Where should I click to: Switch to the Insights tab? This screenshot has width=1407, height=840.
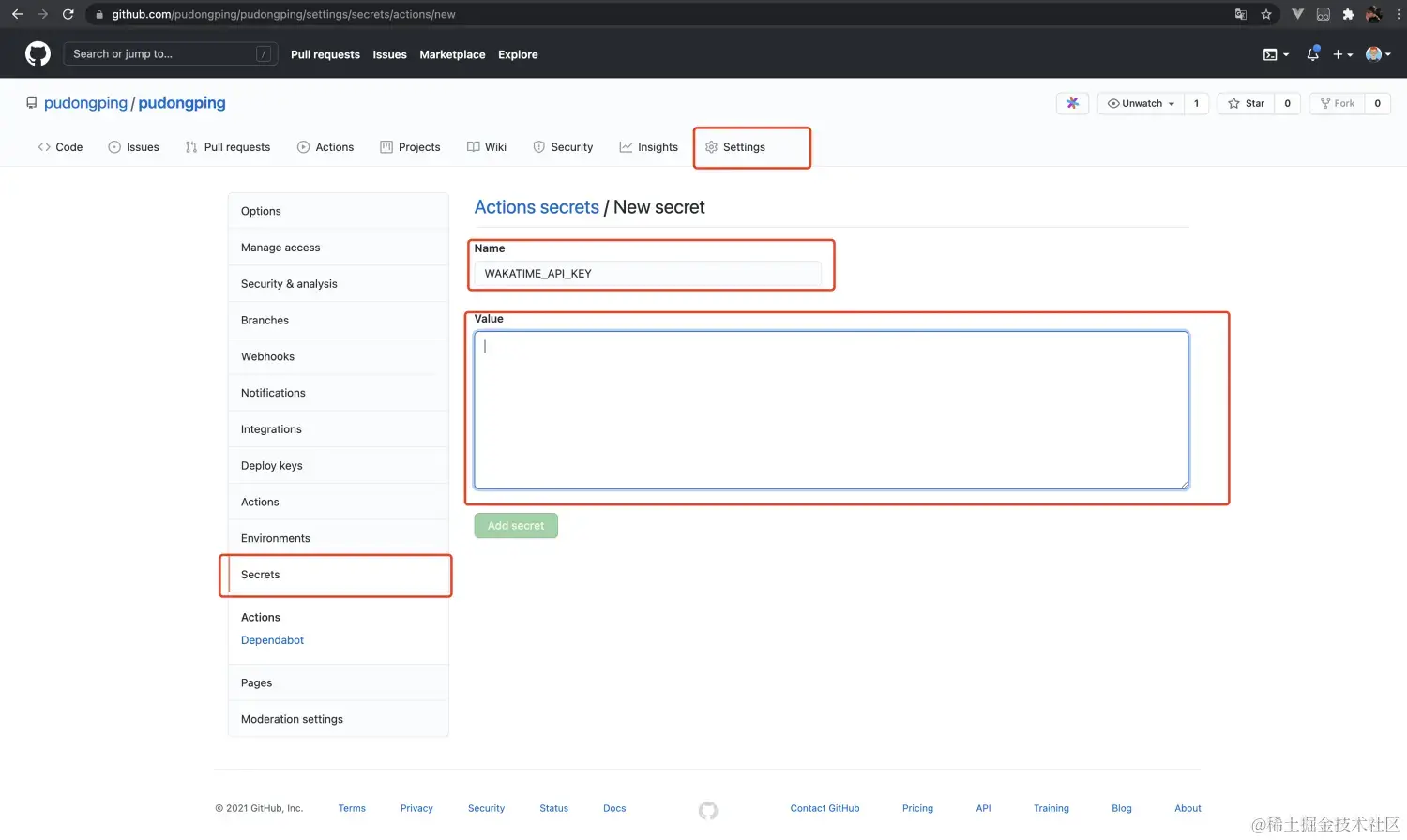click(648, 147)
